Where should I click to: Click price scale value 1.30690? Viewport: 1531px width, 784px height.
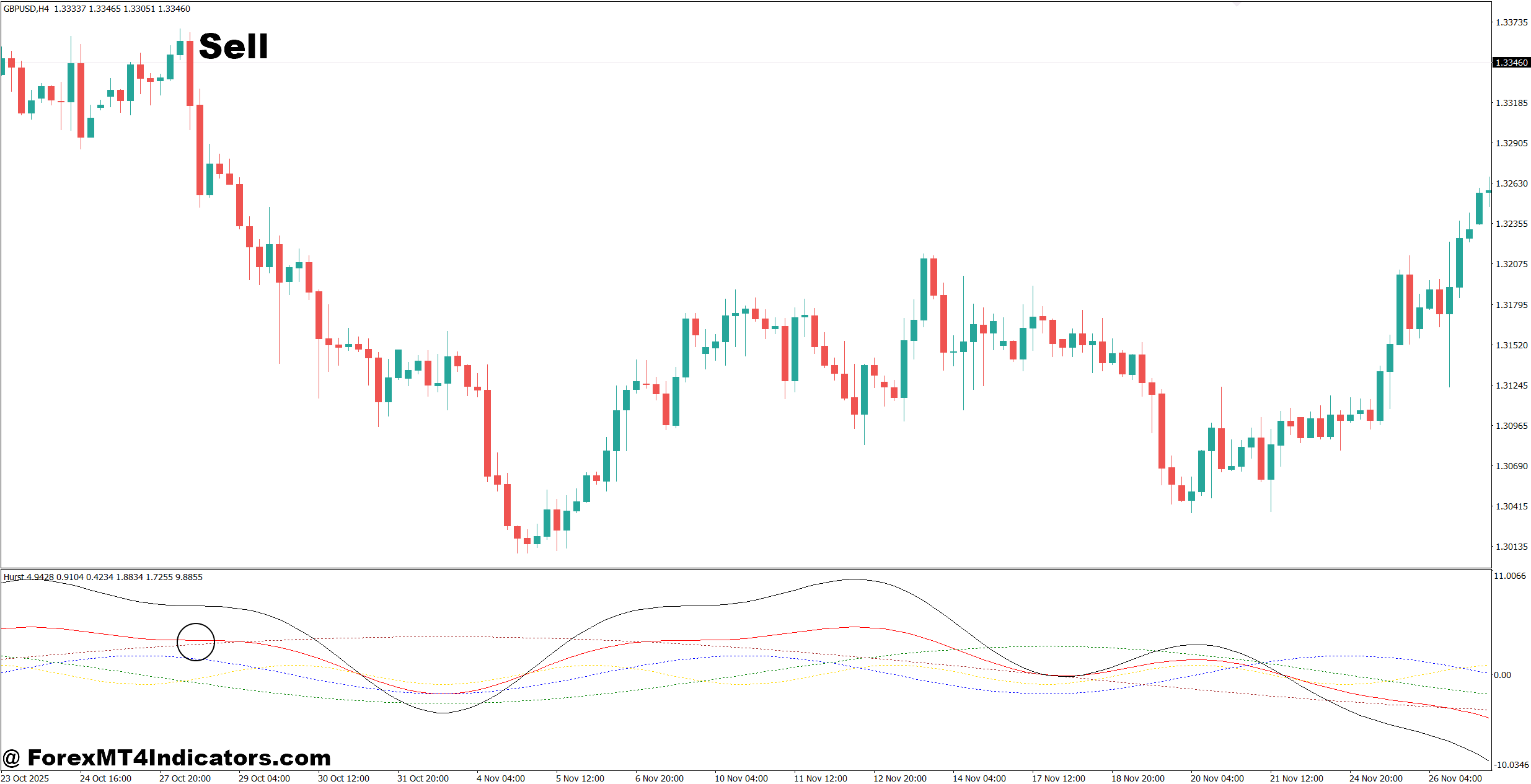[x=1512, y=466]
